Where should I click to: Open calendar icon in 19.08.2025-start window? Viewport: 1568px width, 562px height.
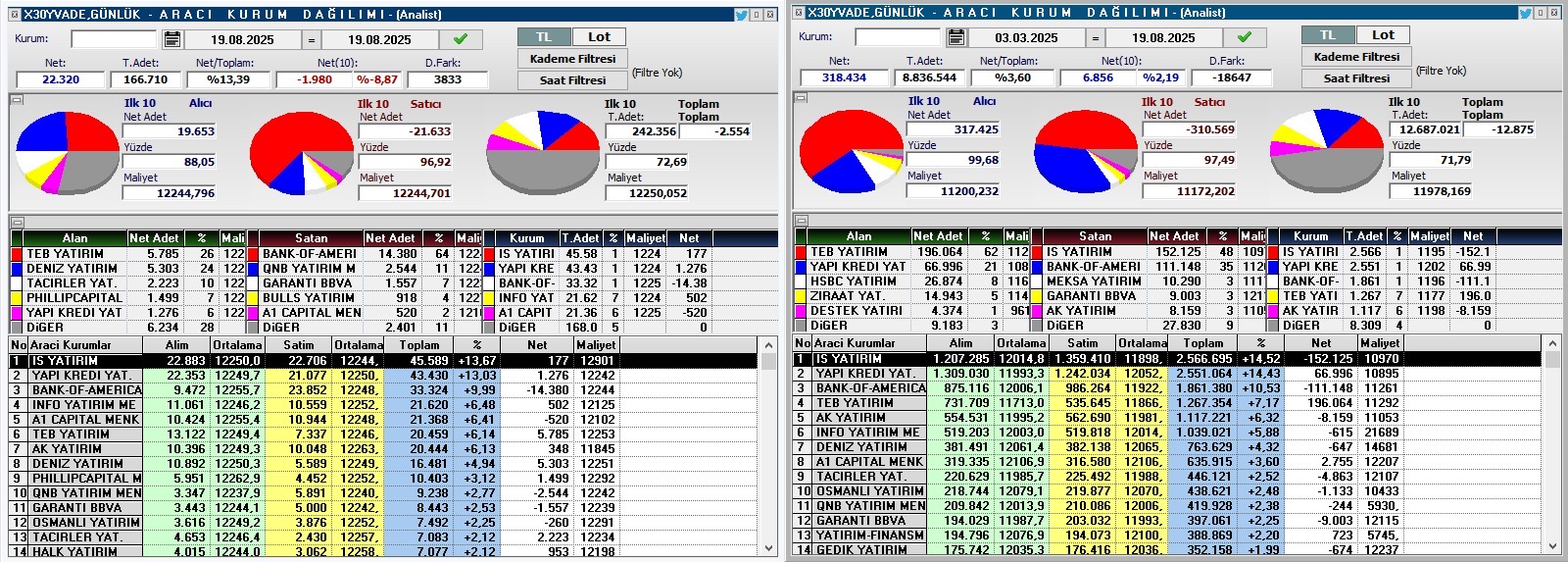(171, 39)
